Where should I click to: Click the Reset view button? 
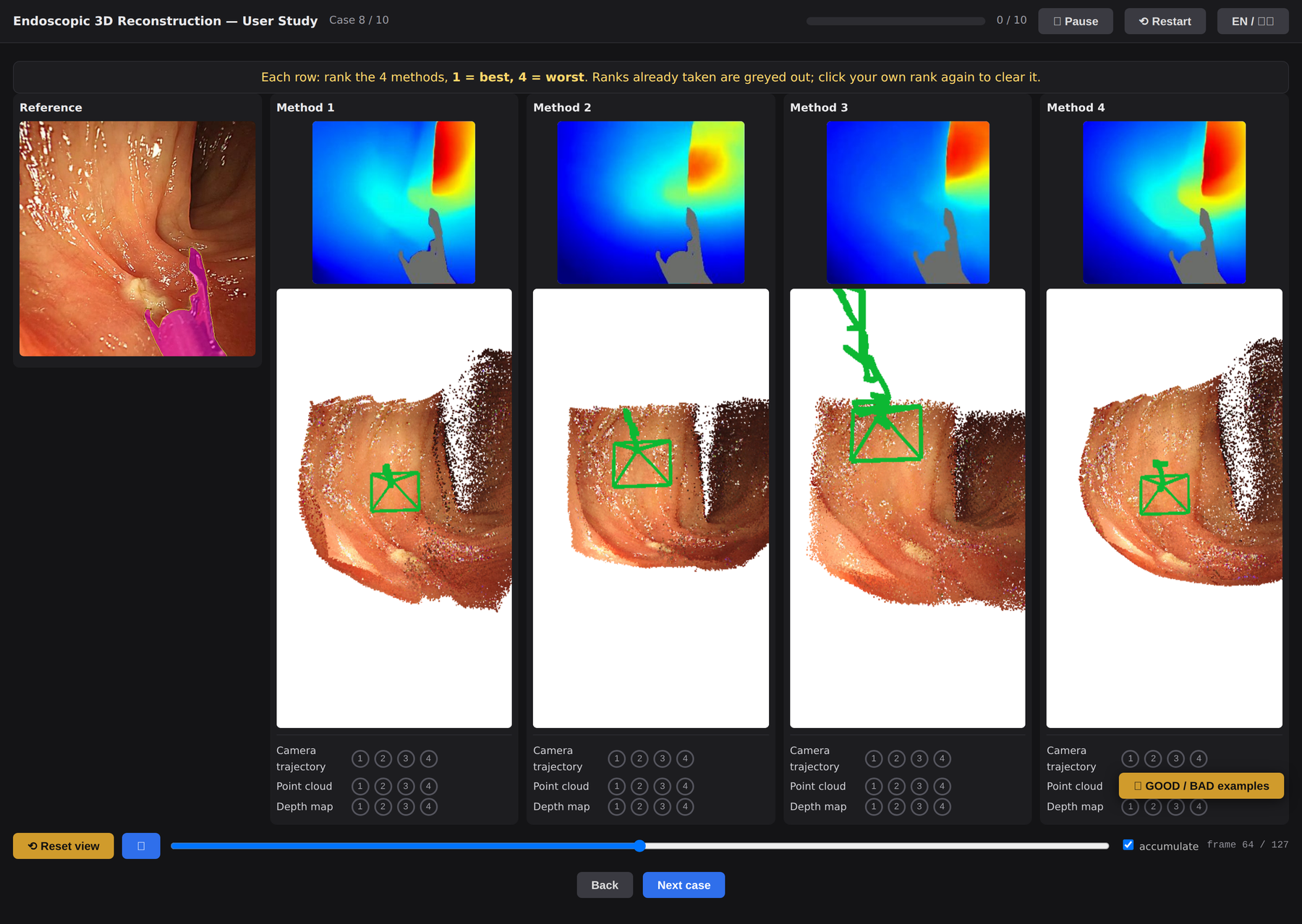point(64,846)
